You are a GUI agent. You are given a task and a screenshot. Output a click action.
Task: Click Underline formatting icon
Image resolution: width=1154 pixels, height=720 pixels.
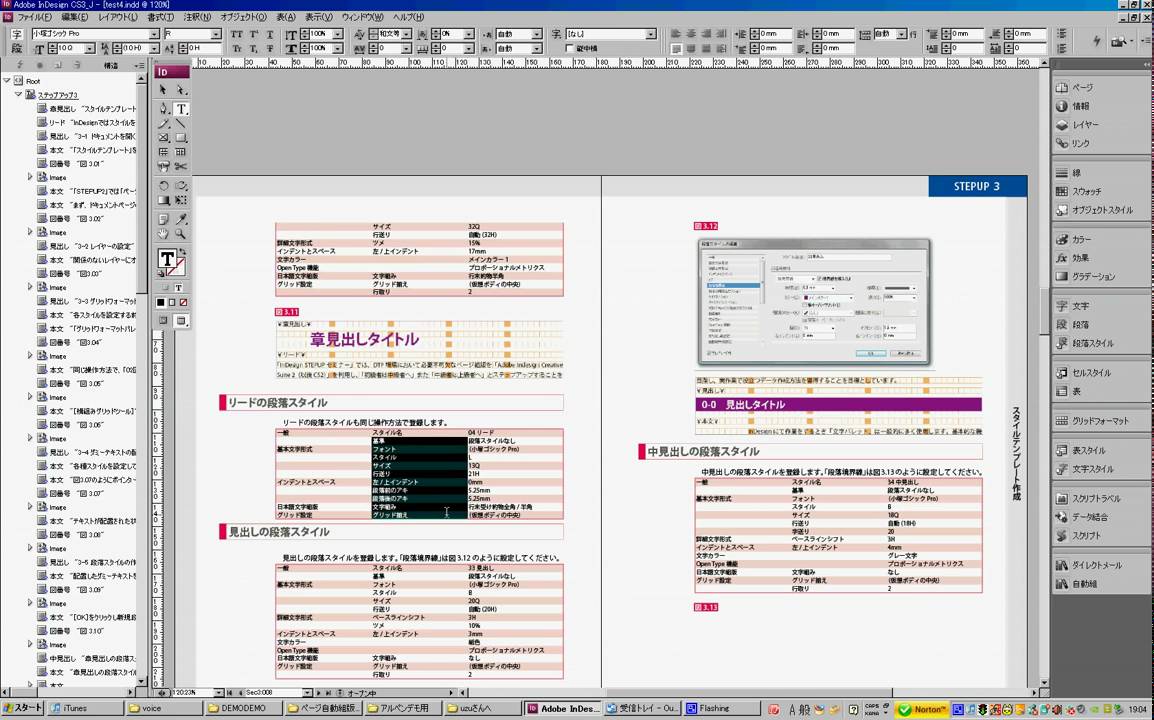coord(270,34)
